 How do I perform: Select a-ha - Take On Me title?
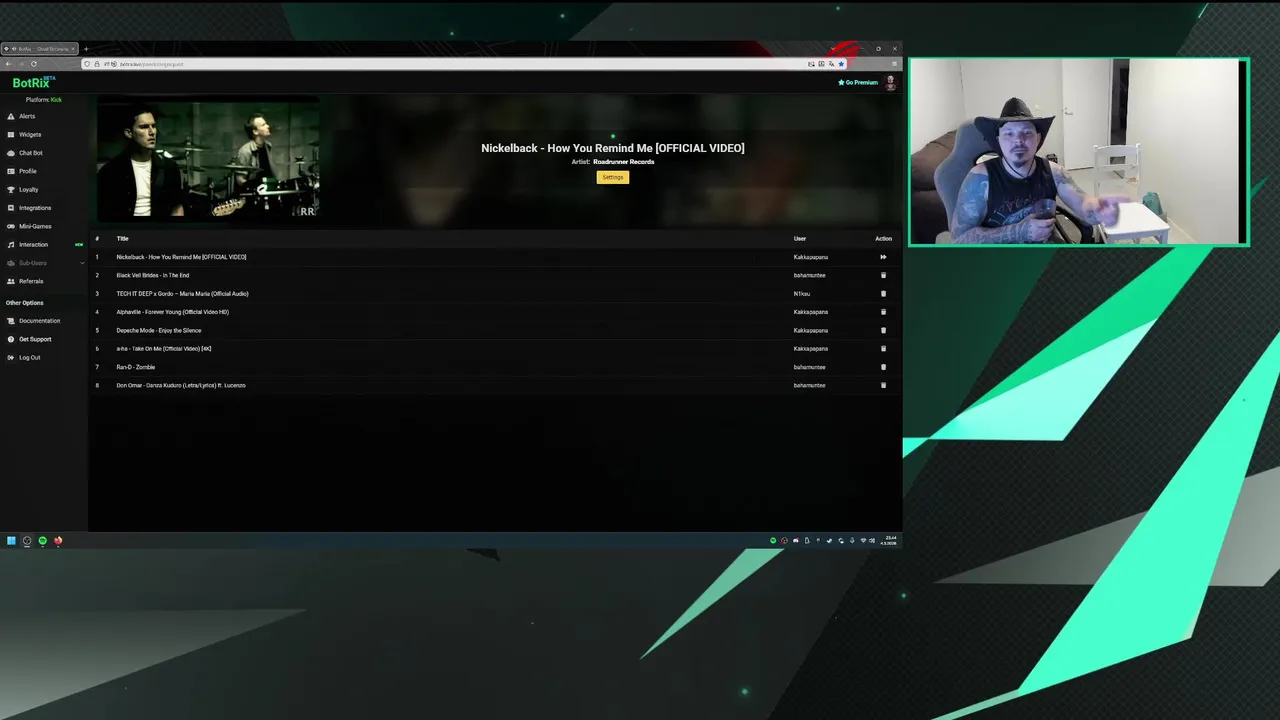[163, 348]
